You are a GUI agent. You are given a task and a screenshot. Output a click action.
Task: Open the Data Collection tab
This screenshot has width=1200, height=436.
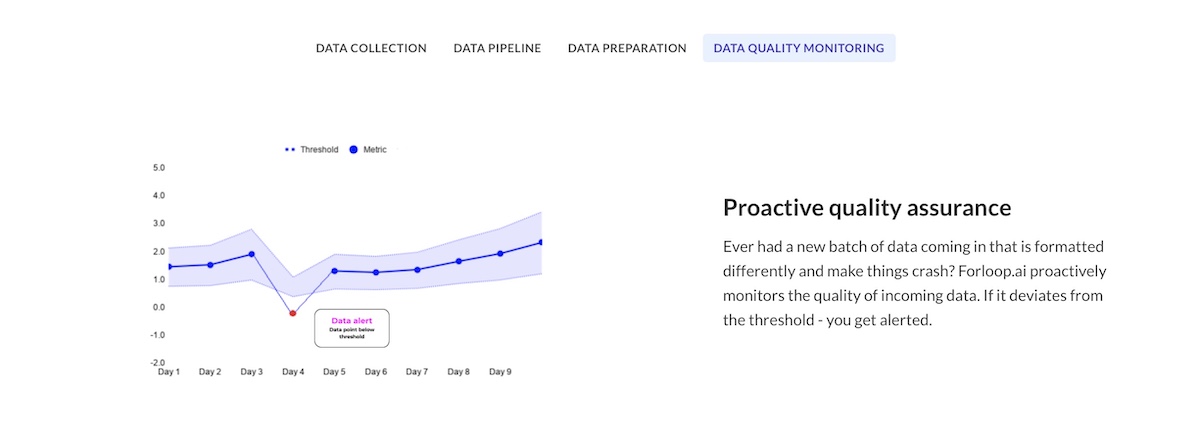click(x=371, y=48)
